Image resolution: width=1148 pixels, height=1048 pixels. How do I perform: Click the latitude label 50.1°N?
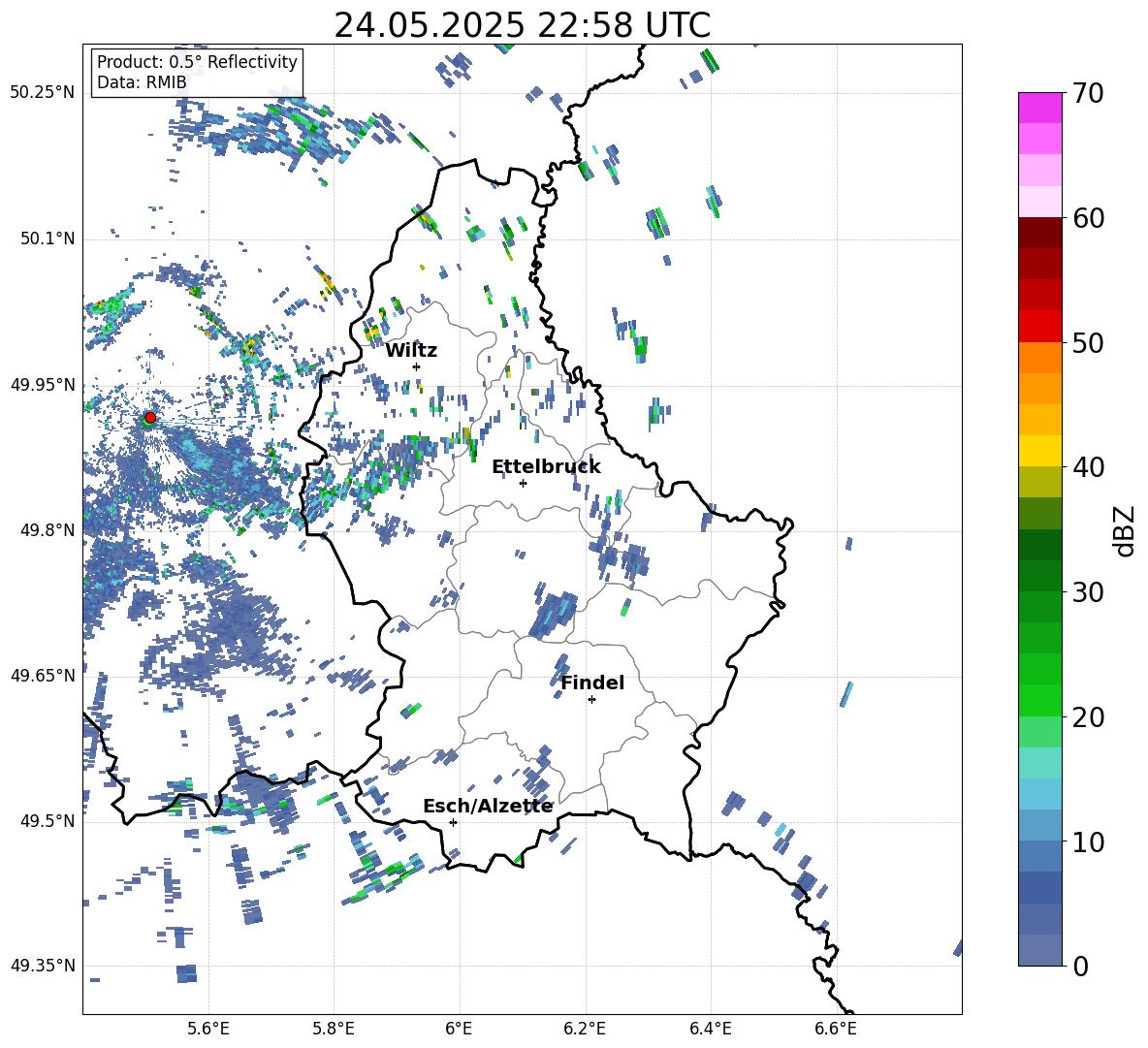coord(47,239)
